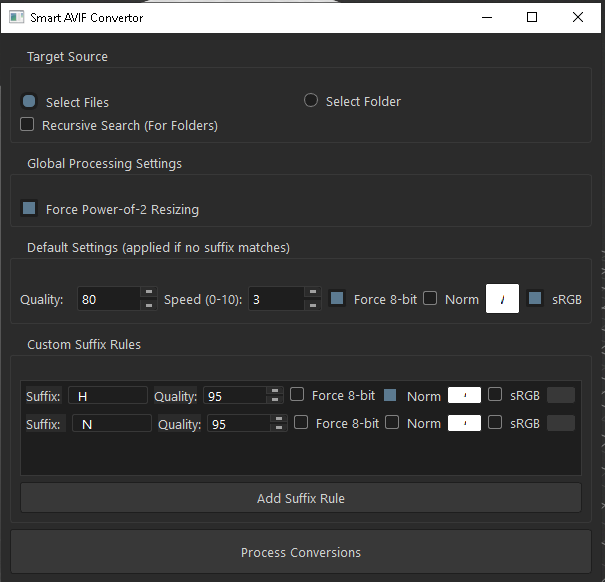
Task: Increase Quality in the N suffix row
Action: point(279,418)
